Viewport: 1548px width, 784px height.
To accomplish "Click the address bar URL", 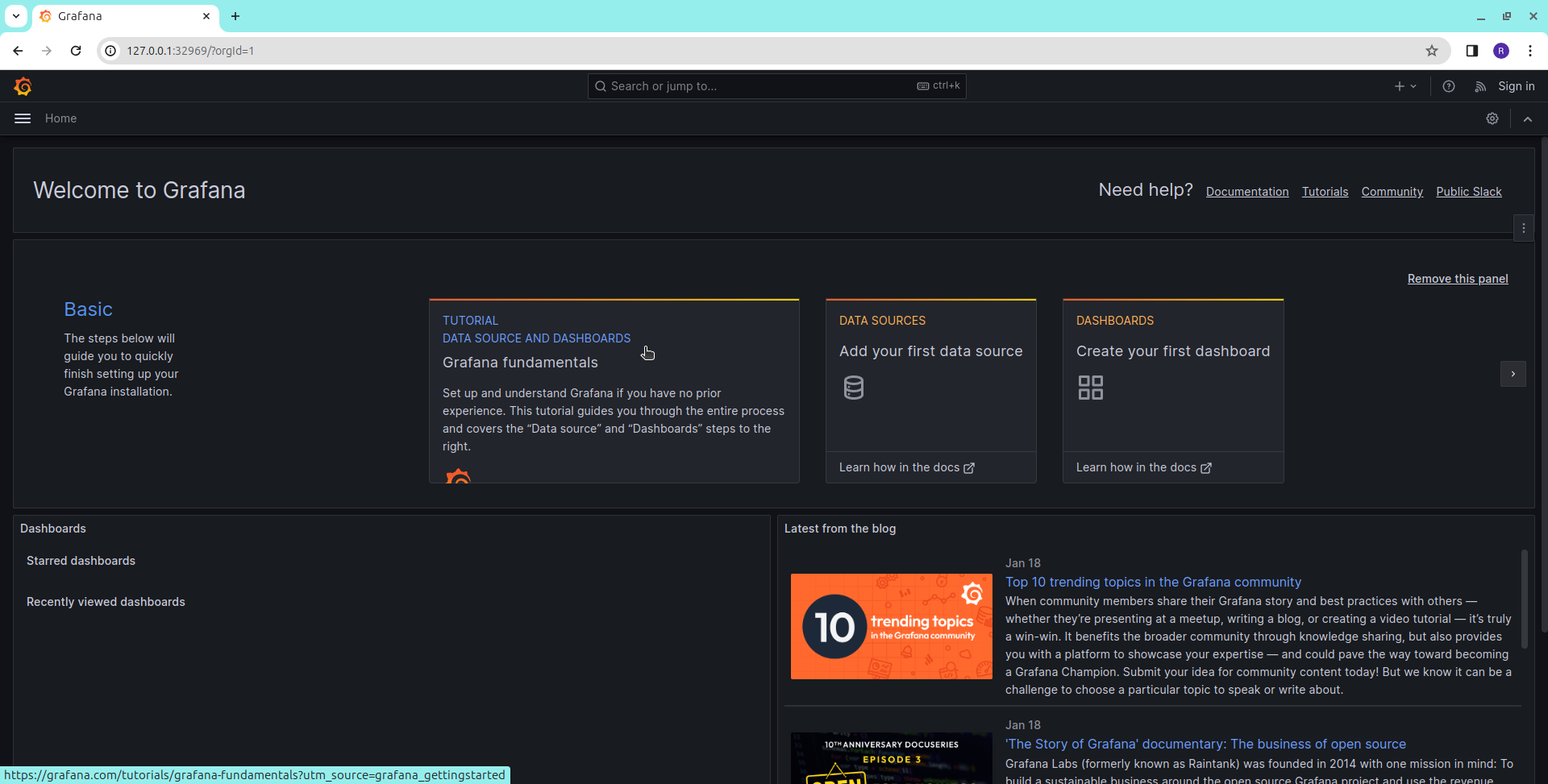I will point(190,51).
